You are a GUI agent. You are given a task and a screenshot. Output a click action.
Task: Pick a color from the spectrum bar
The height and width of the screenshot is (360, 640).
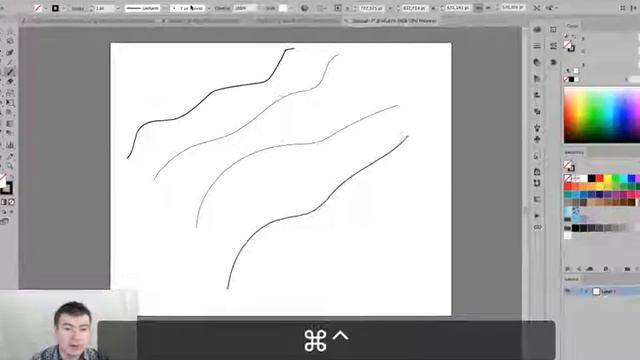coord(602,116)
